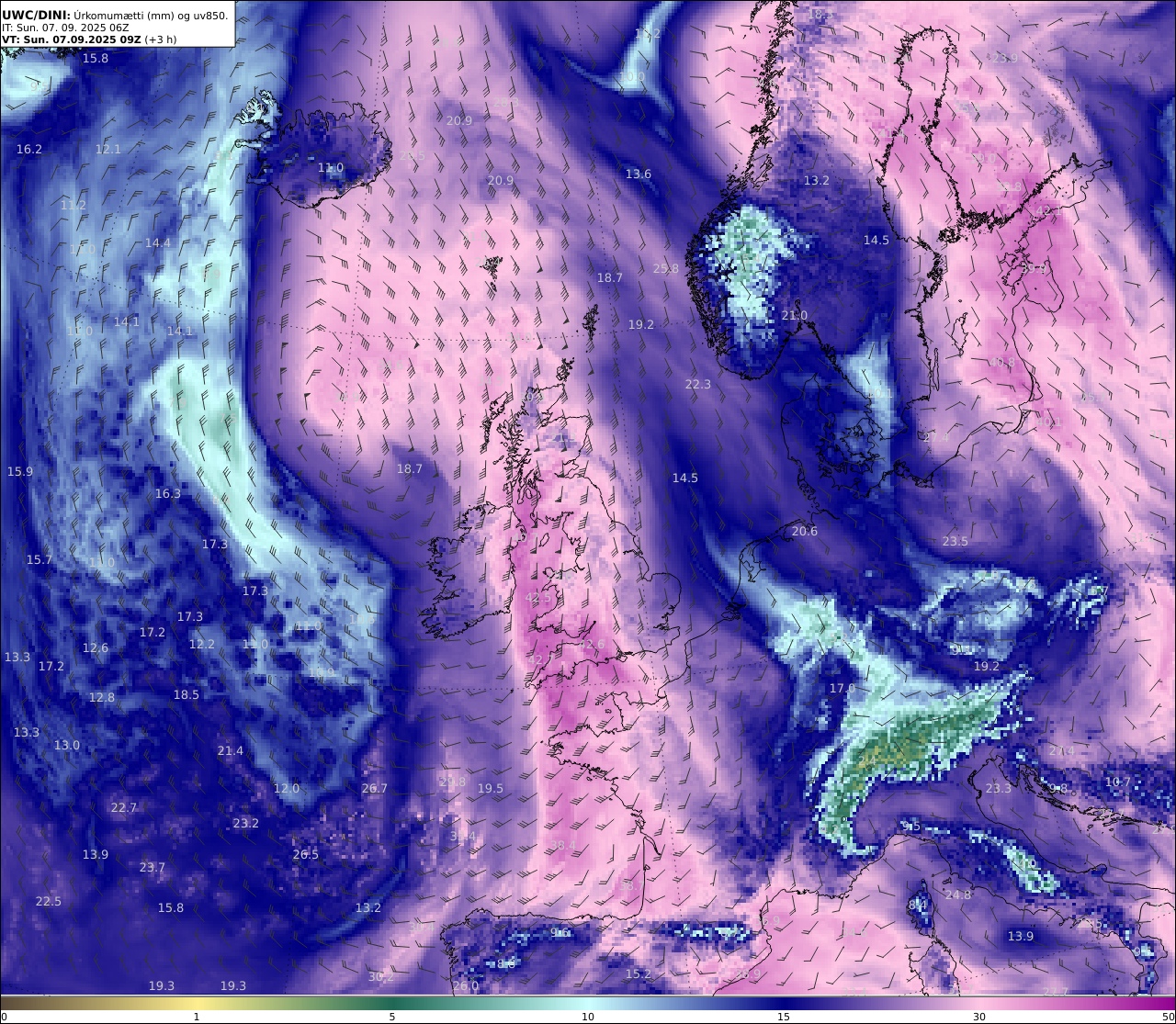Click the map value '12.1'
The width and height of the screenshot is (1176, 1024).
108,149
